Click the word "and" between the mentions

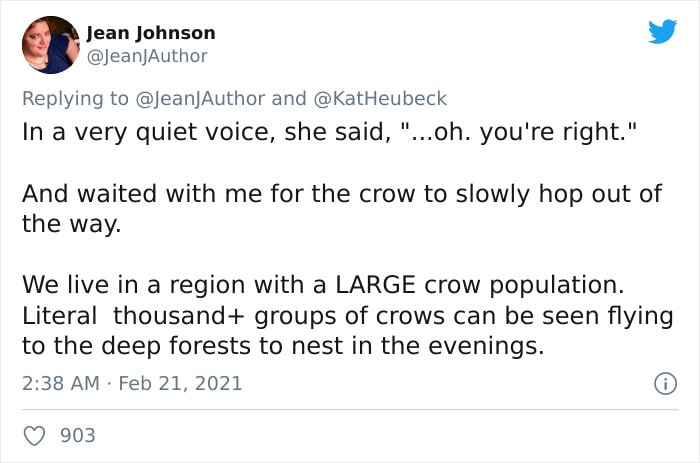click(x=289, y=98)
